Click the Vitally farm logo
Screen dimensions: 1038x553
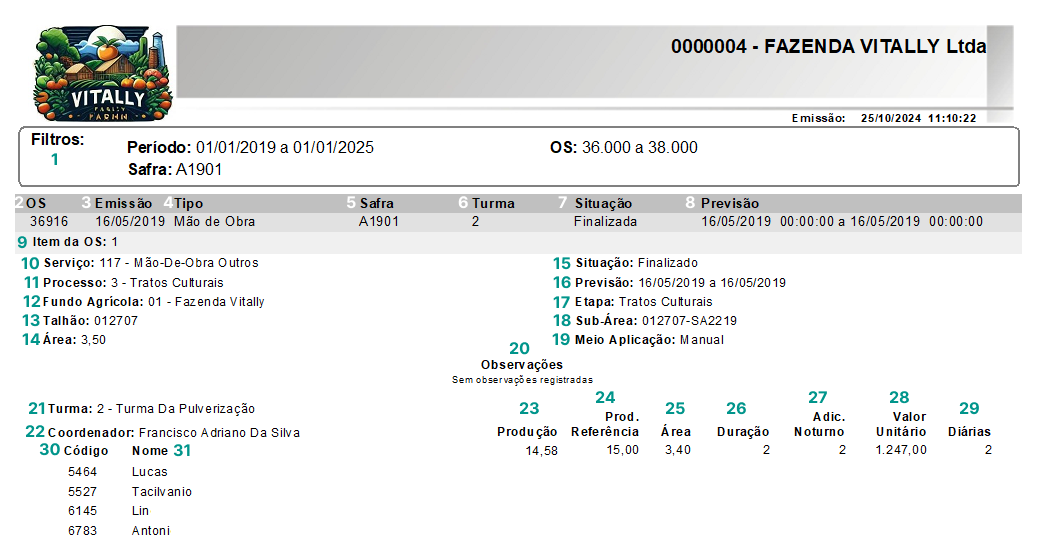[103, 74]
